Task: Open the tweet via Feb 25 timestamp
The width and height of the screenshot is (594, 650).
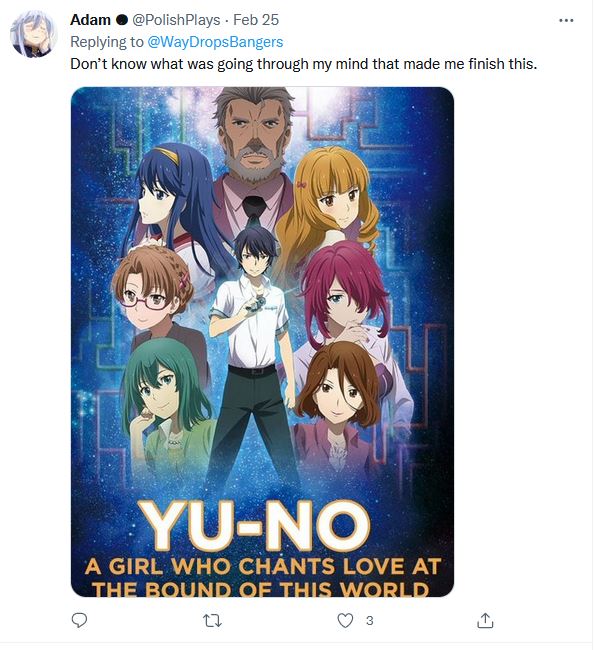Action: (256, 20)
